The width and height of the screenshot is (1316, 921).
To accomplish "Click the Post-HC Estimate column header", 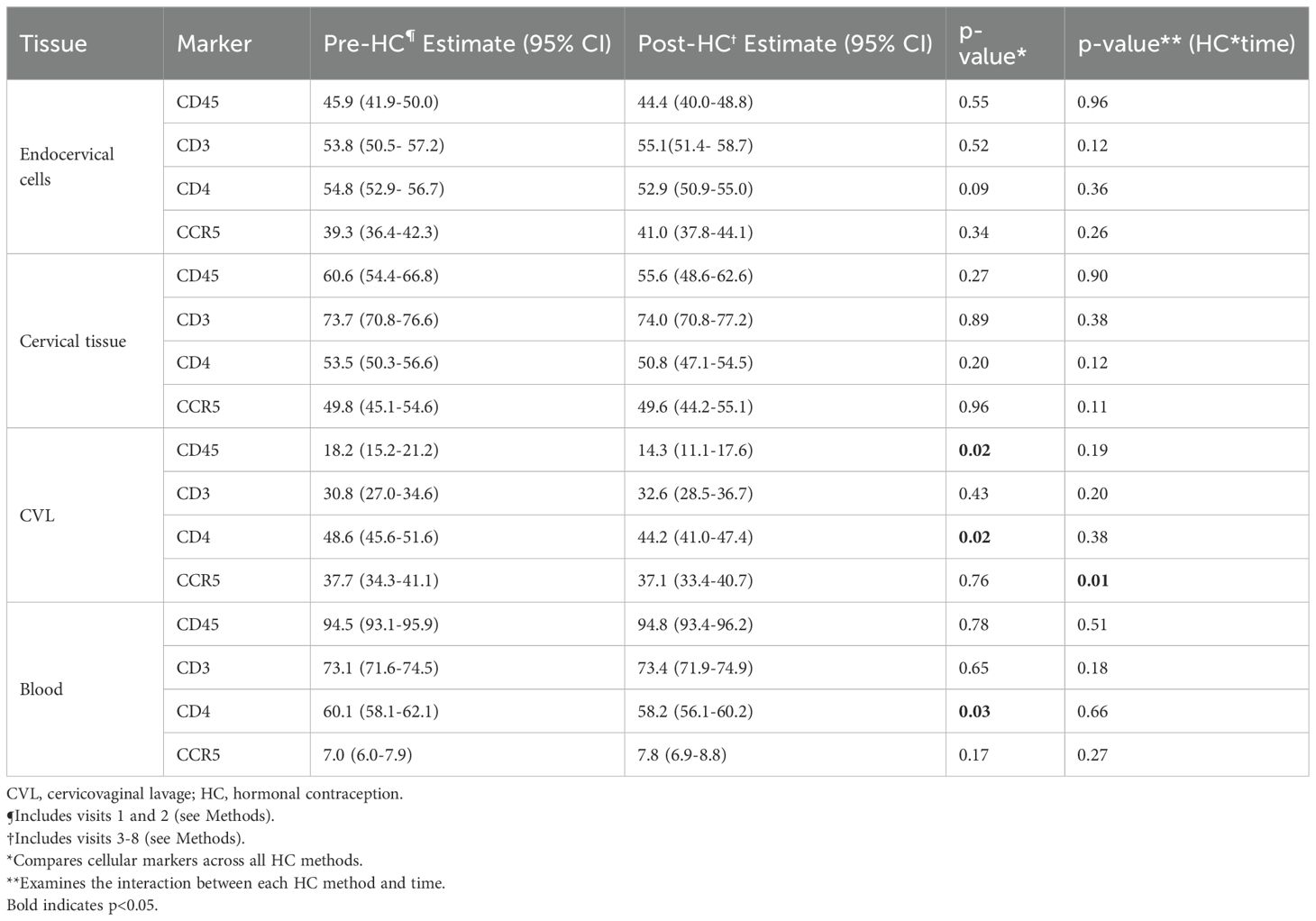I will coord(784,43).
